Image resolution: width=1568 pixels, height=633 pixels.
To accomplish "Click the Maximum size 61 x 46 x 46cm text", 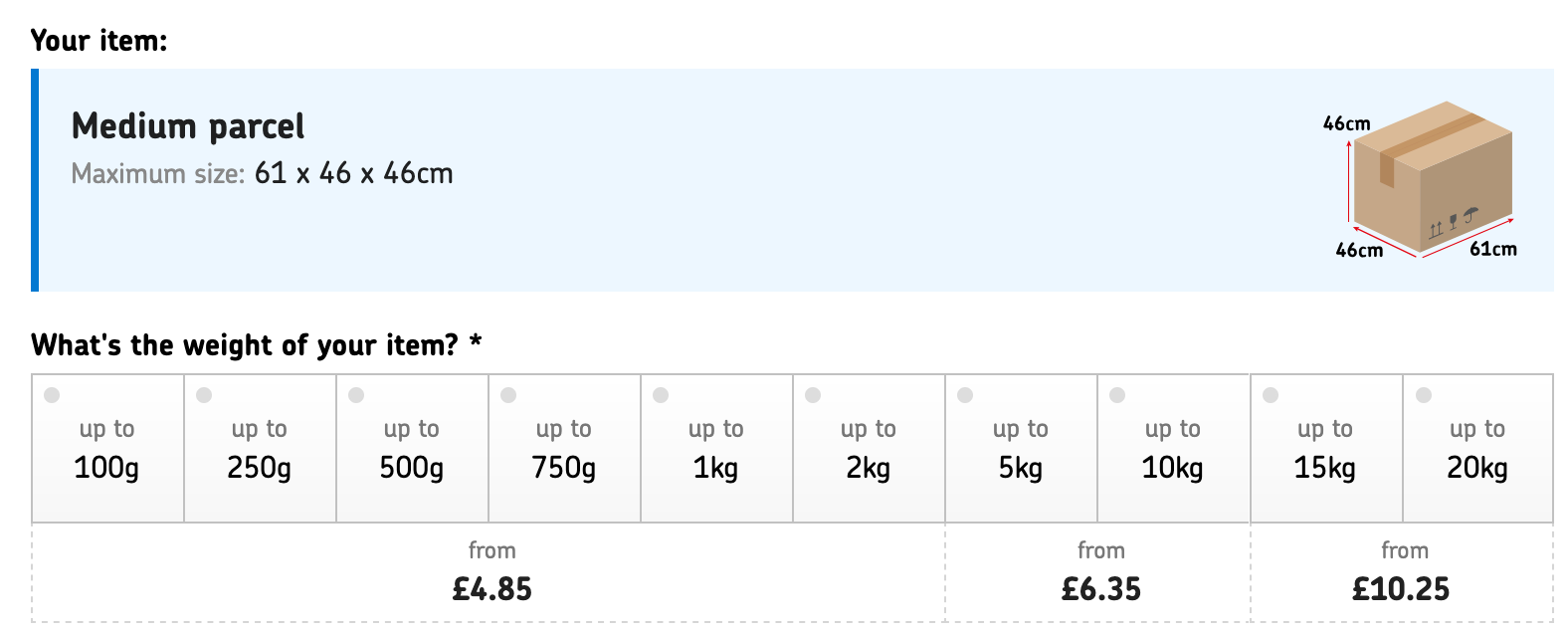I will [263, 173].
